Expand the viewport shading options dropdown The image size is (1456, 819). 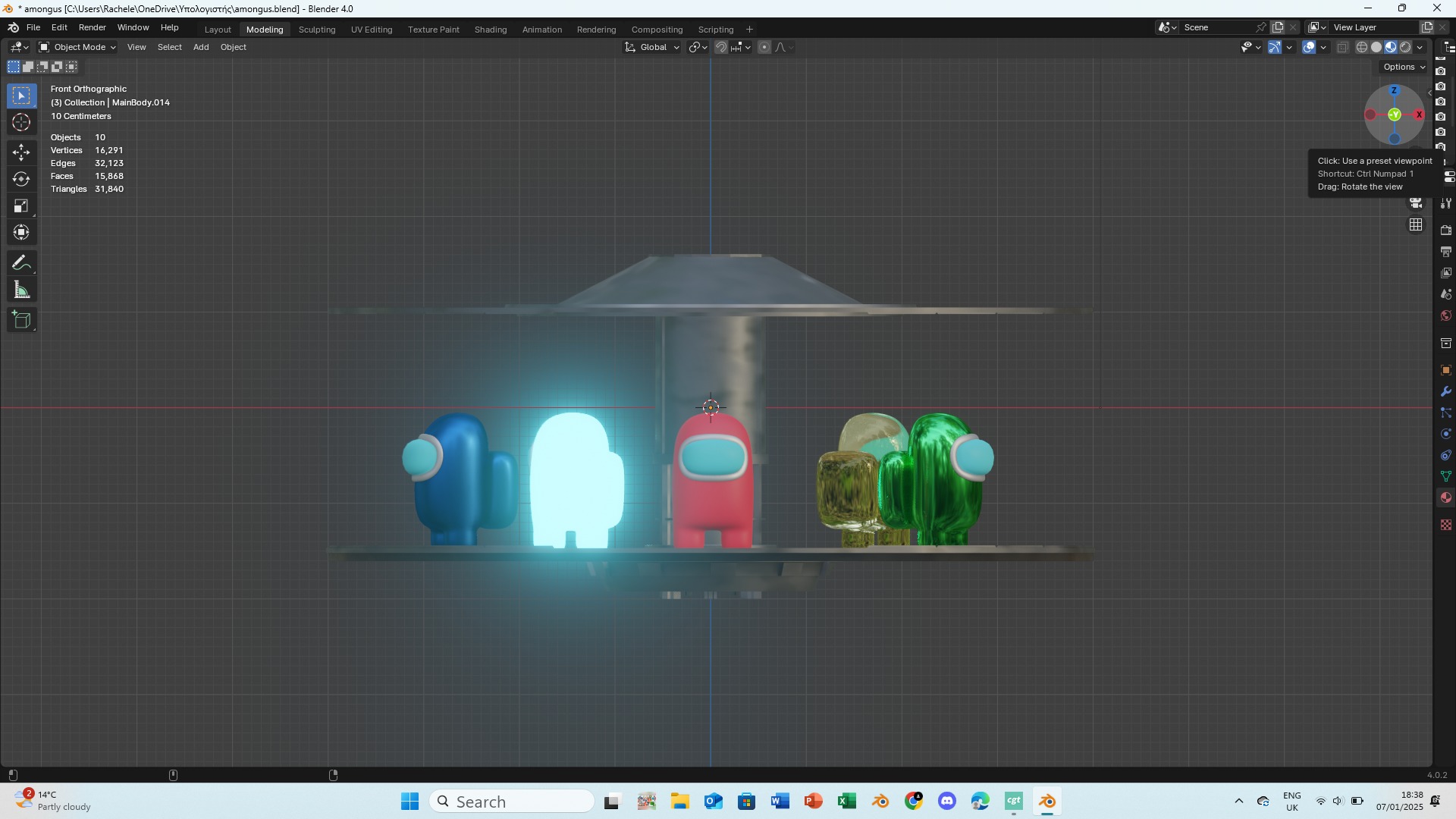[1420, 47]
